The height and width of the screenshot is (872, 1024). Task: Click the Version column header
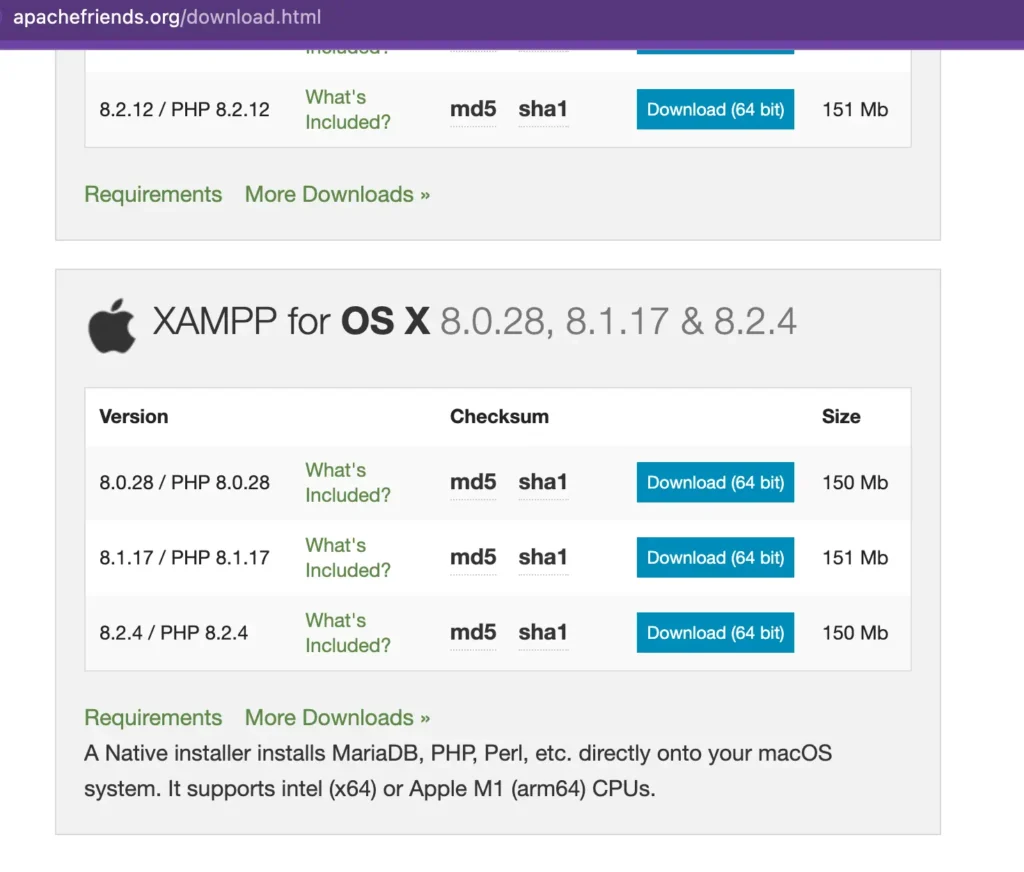tap(134, 417)
